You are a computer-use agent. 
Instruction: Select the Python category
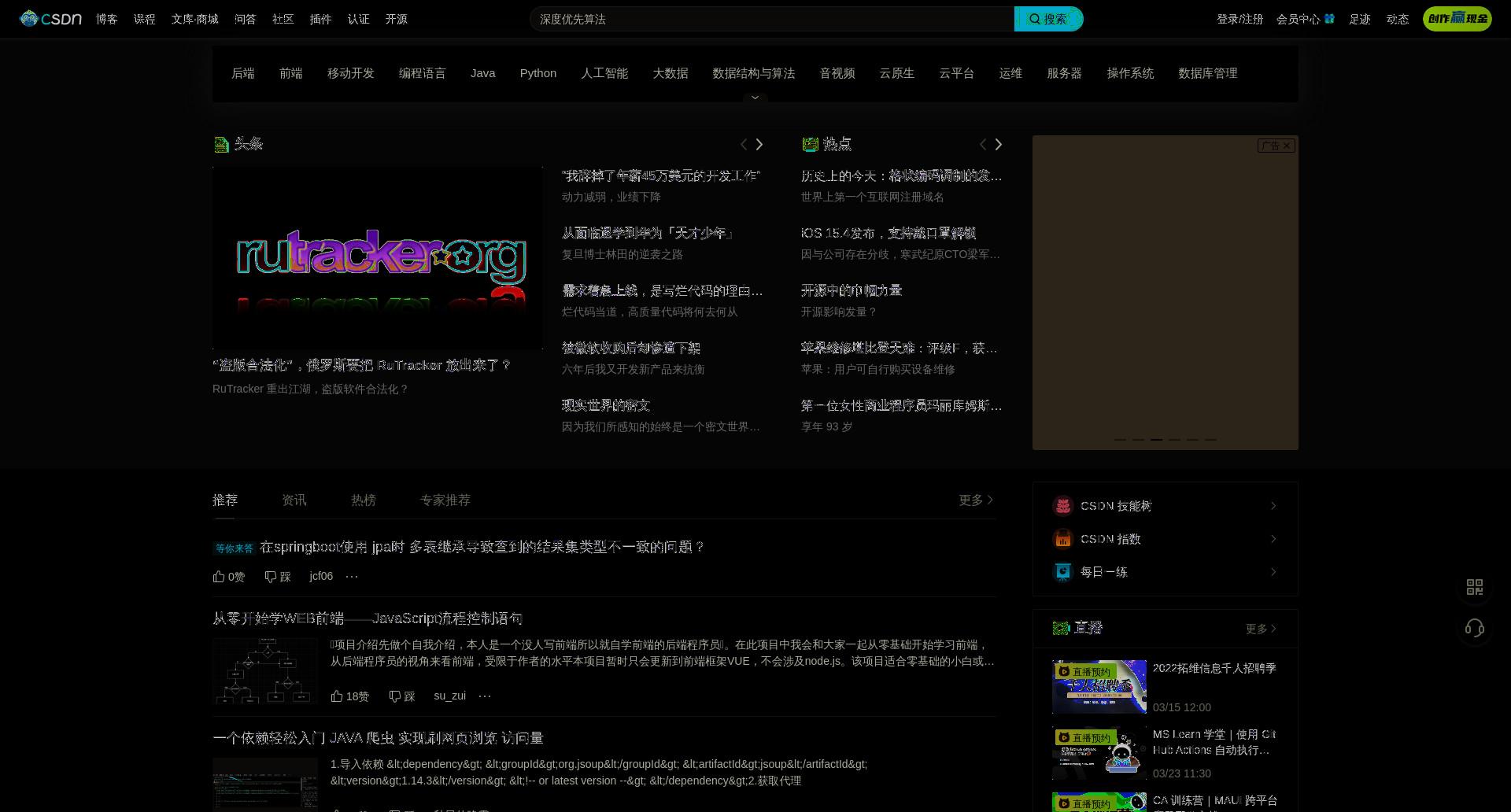click(538, 73)
